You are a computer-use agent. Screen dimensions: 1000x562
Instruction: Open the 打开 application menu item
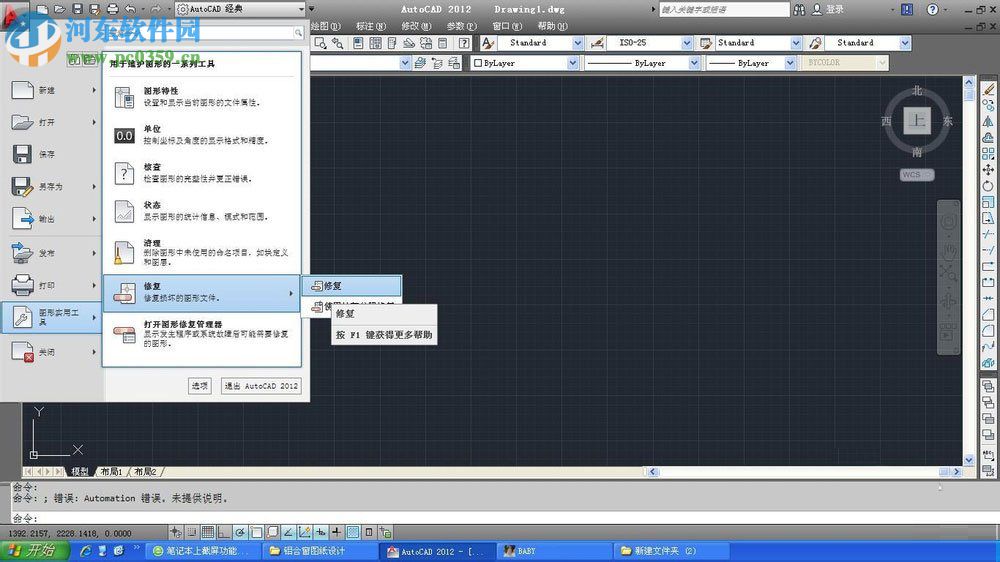pos(52,122)
